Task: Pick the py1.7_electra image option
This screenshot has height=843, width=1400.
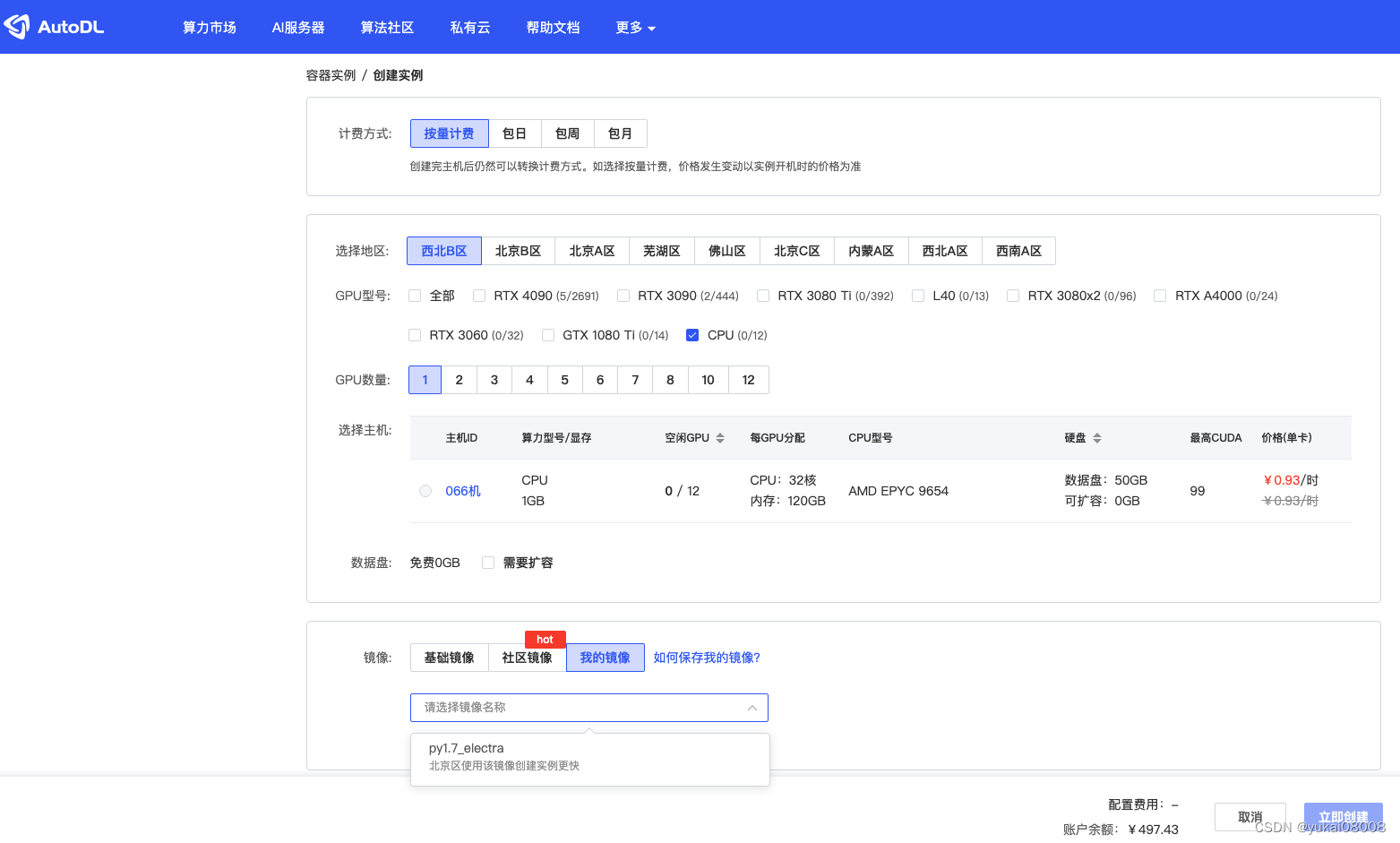Action: [590, 756]
